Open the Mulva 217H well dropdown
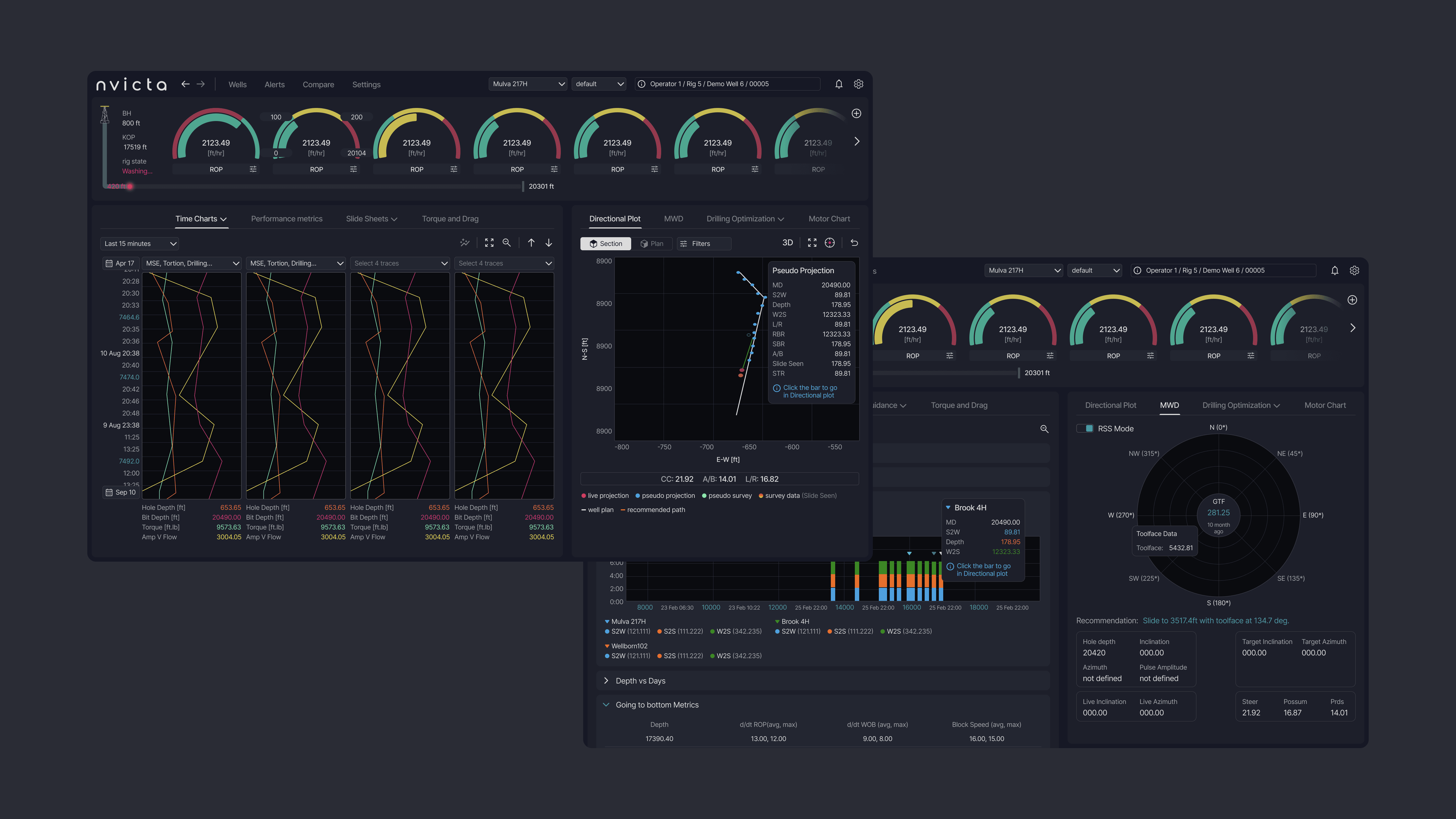This screenshot has width=1456, height=819. 528,84
